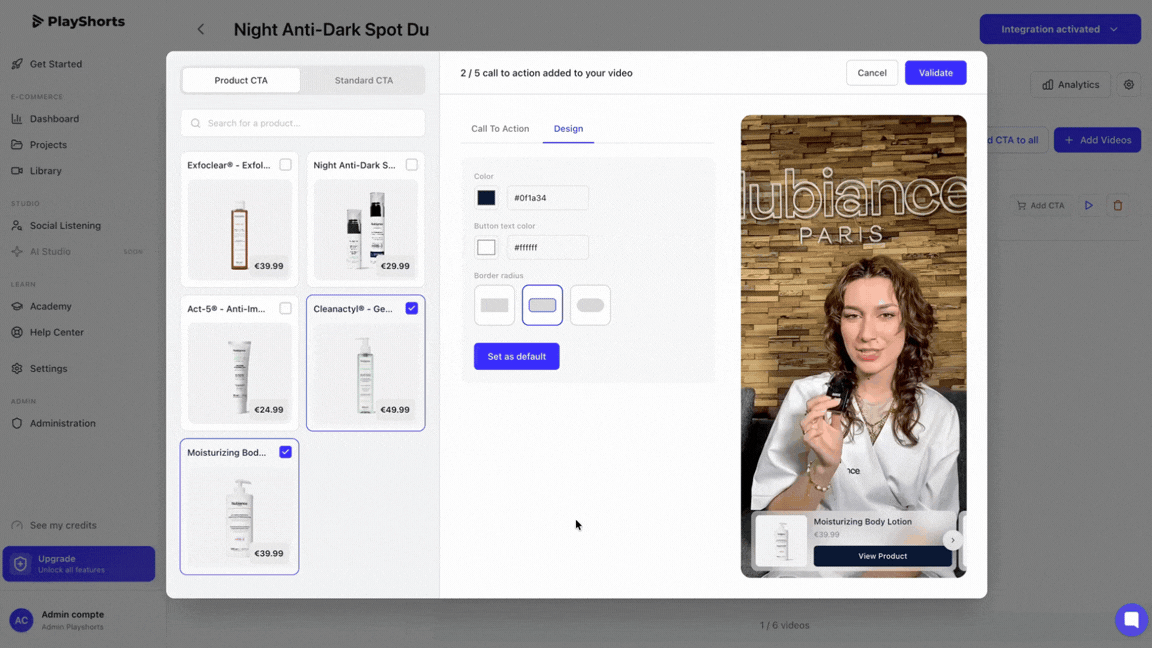Click the Validate button
1152x648 pixels.
[x=935, y=73]
